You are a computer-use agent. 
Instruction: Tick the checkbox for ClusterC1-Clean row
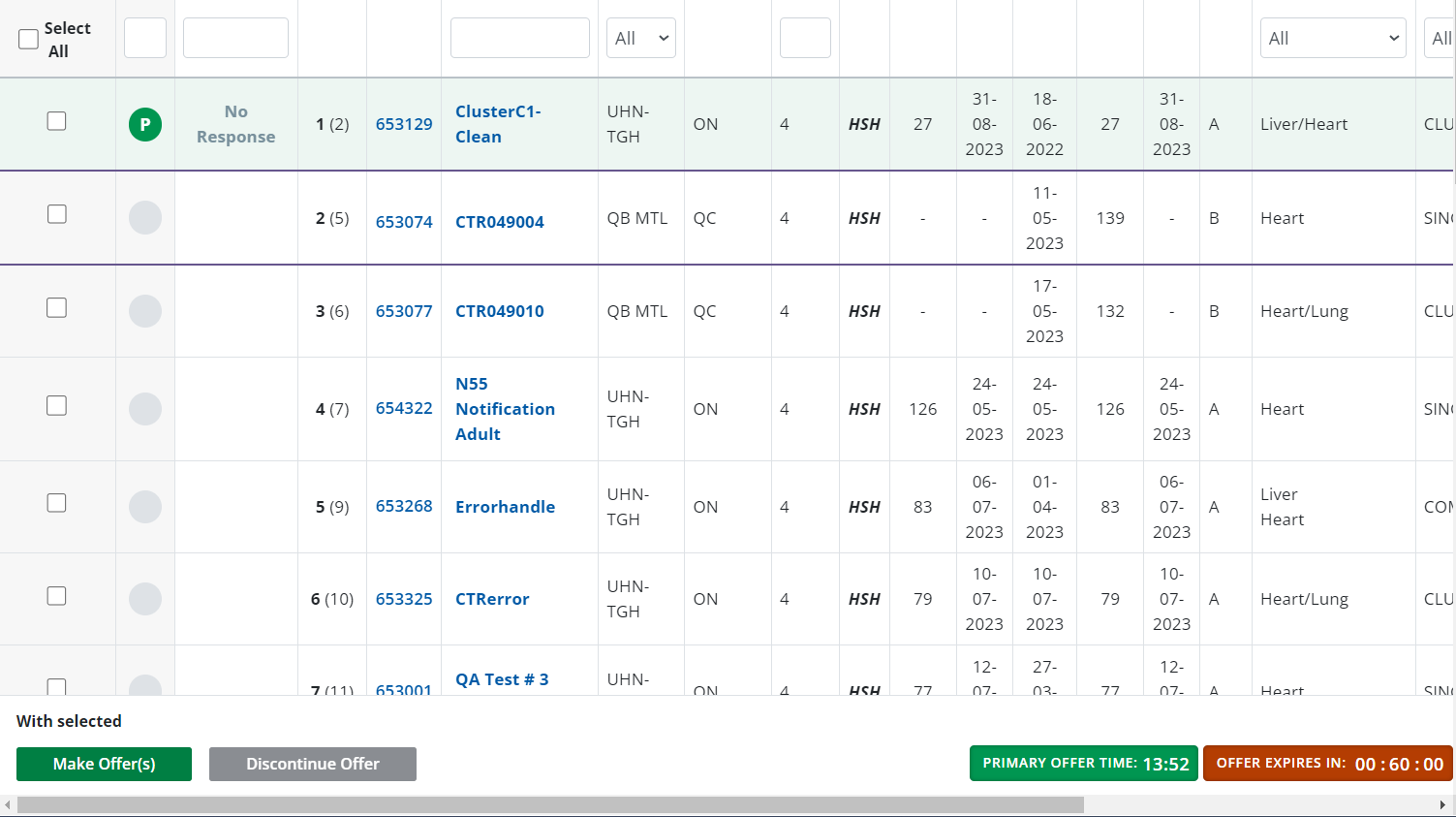point(57,121)
